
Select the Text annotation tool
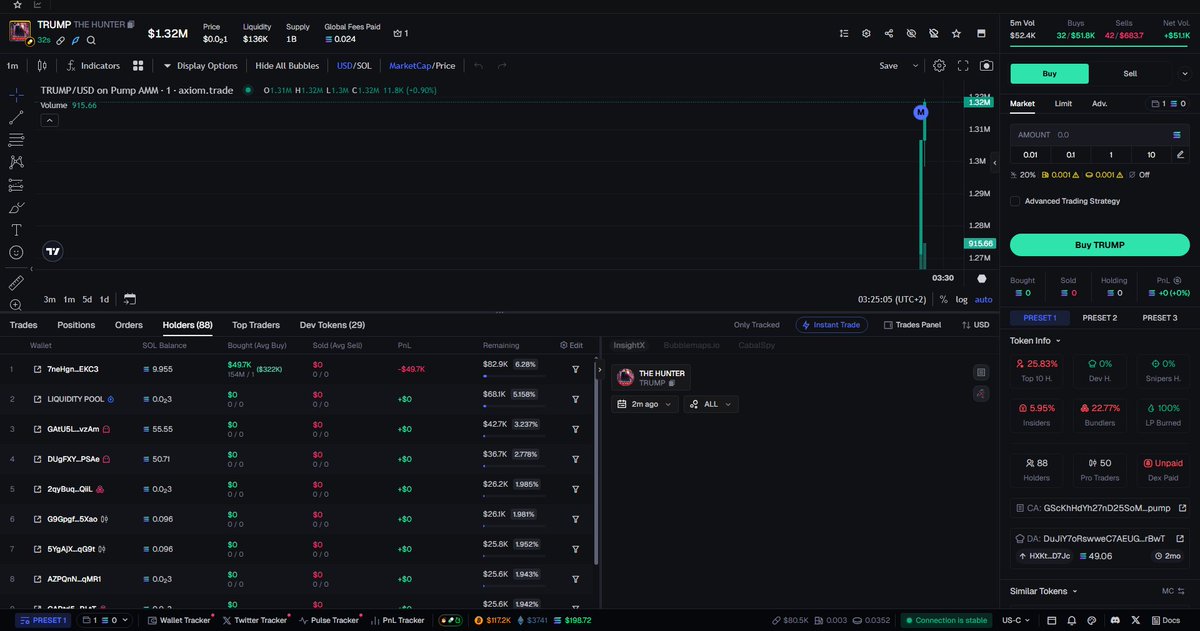[x=16, y=230]
